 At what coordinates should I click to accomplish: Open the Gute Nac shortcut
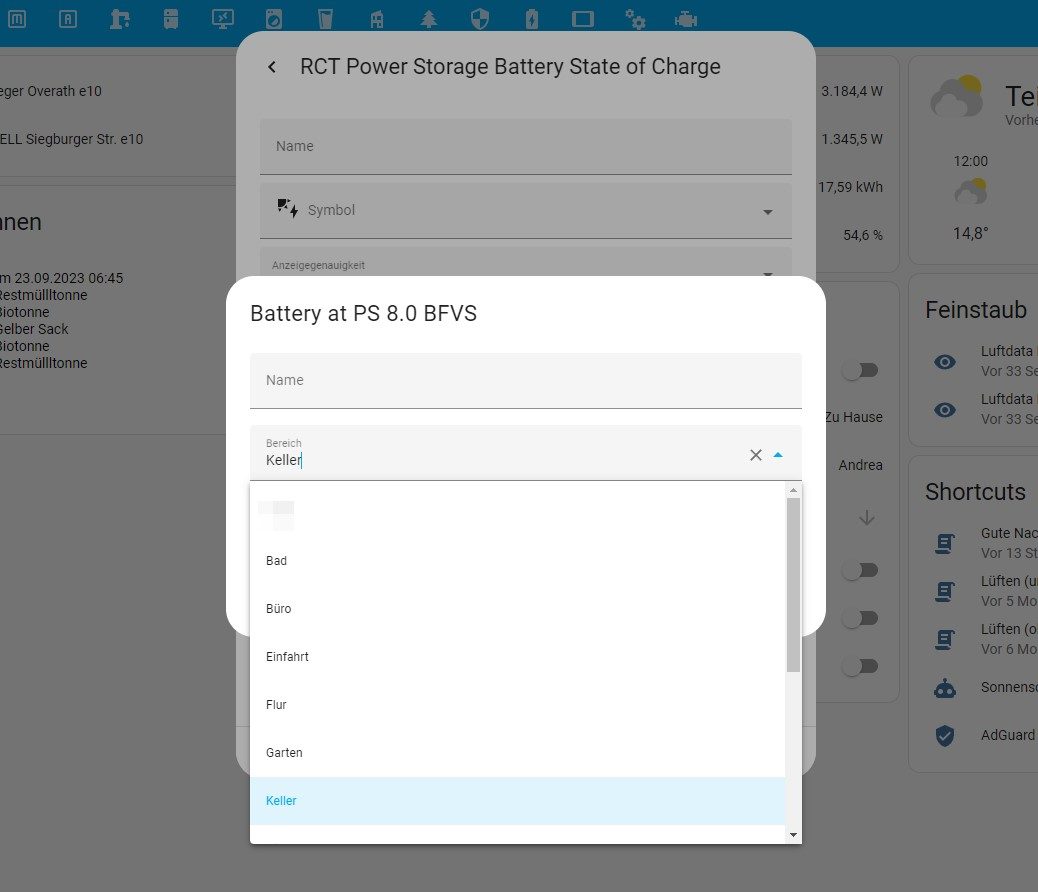click(x=1008, y=533)
